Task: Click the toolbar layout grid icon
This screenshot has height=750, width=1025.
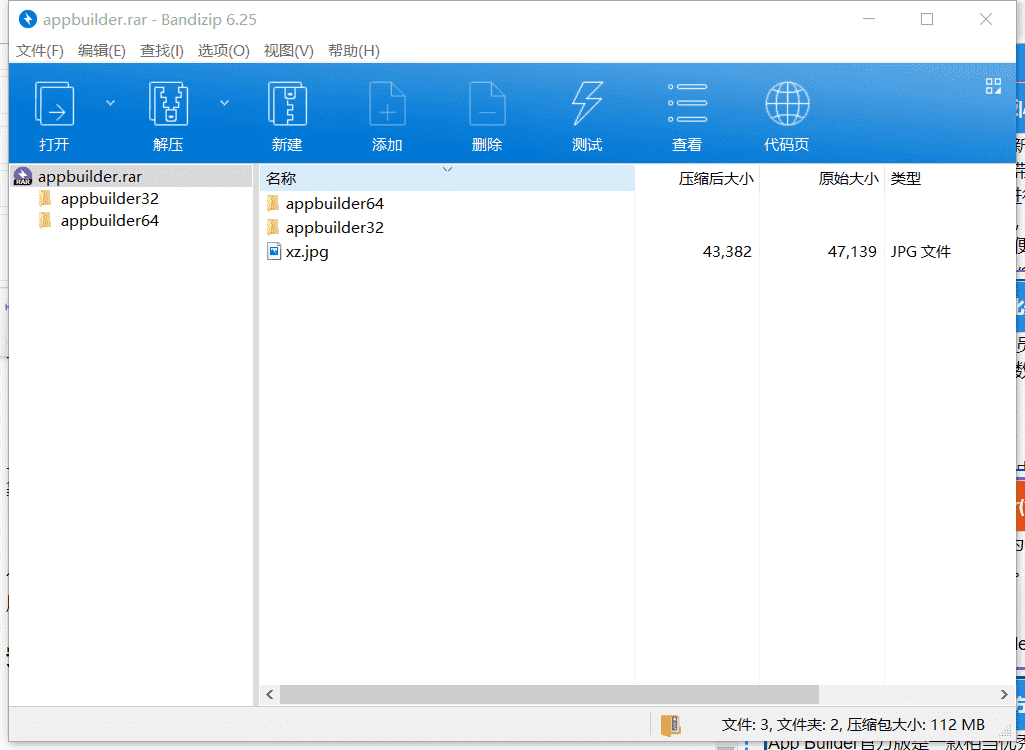Action: [x=994, y=86]
